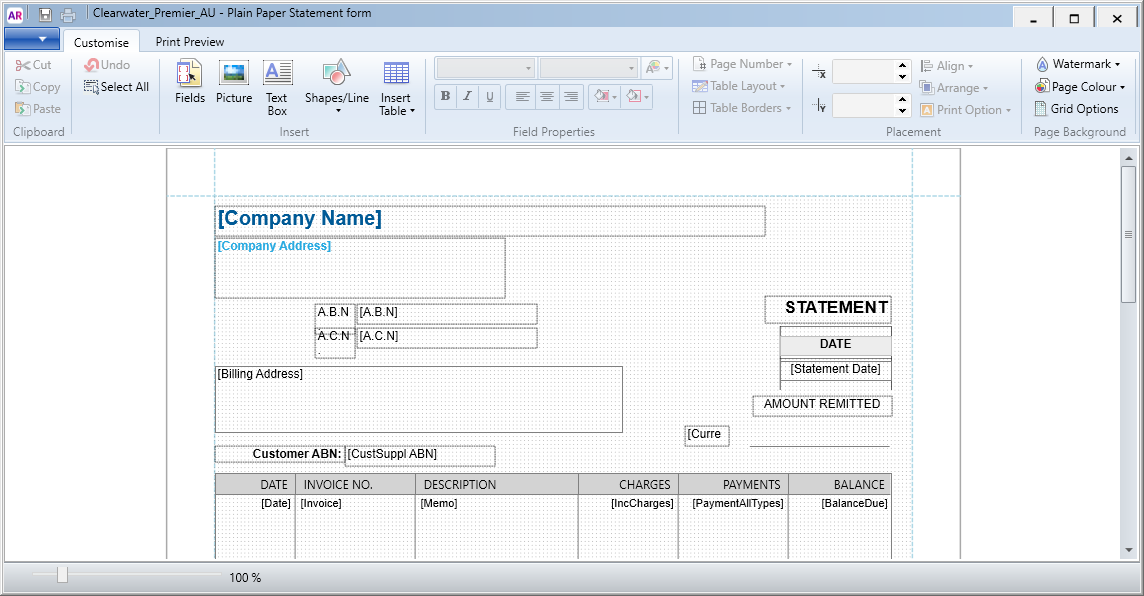Switch to the Print Preview tab

click(189, 42)
